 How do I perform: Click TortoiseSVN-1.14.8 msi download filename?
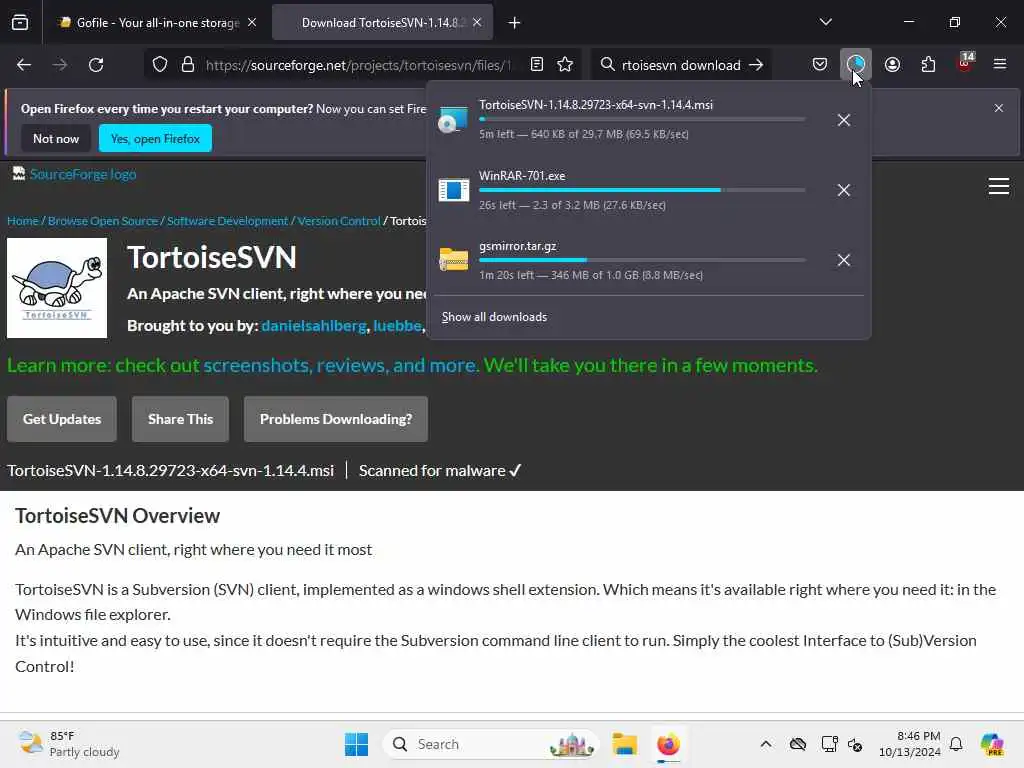tap(596, 105)
